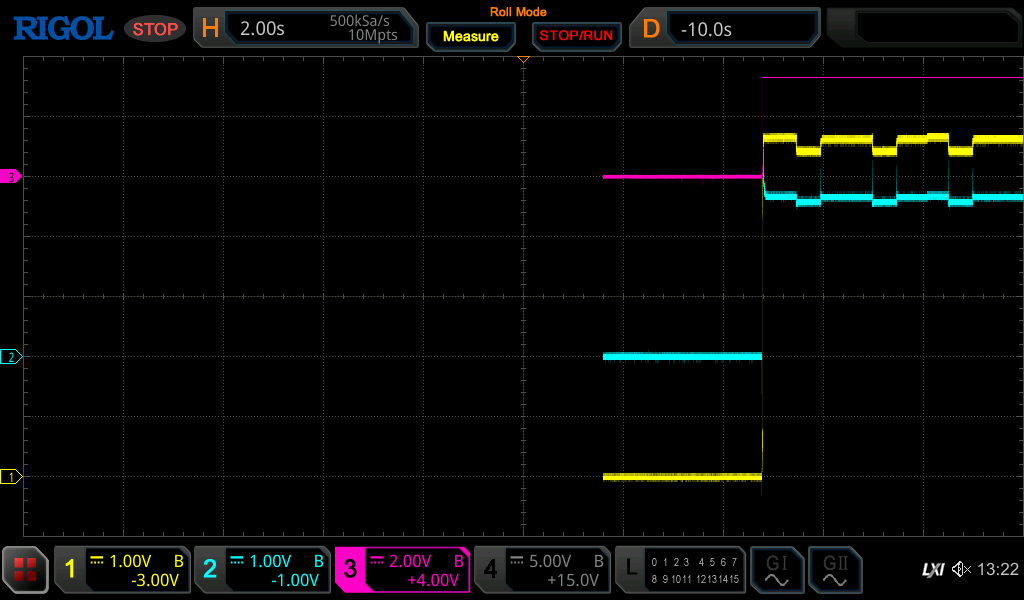This screenshot has height=600, width=1024.
Task: Click the RIGOL logo
Action: (x=63, y=29)
